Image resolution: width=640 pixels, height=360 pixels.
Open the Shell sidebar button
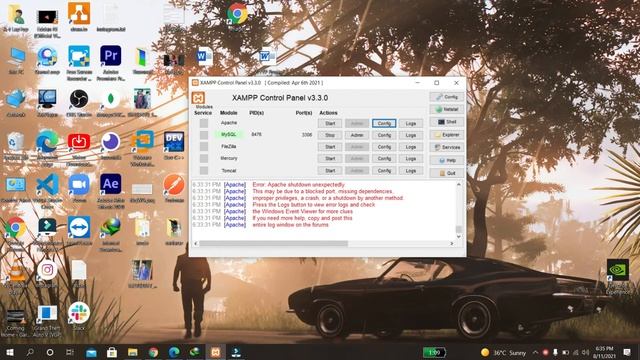(x=447, y=122)
